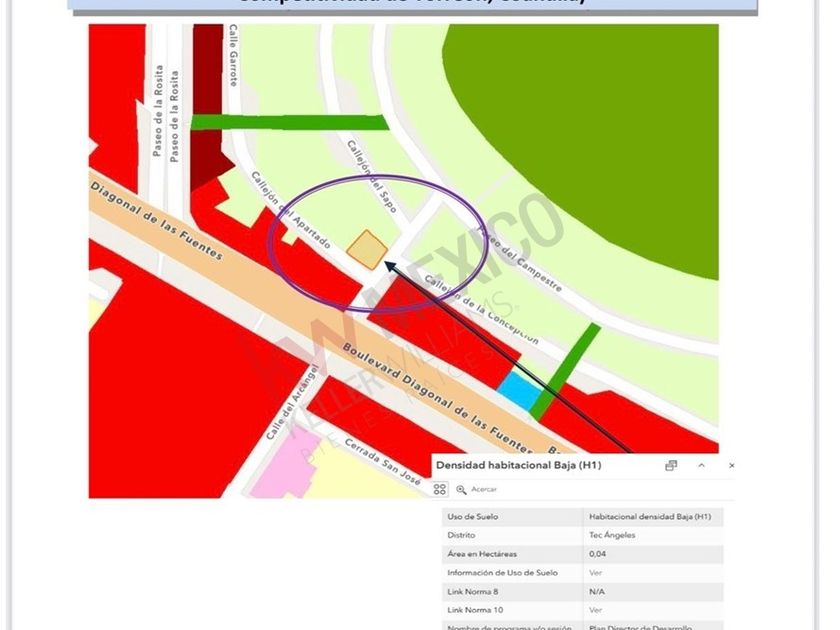The width and height of the screenshot is (840, 630).
Task: Click the Acercar magnifier icon
Action: pos(461,489)
